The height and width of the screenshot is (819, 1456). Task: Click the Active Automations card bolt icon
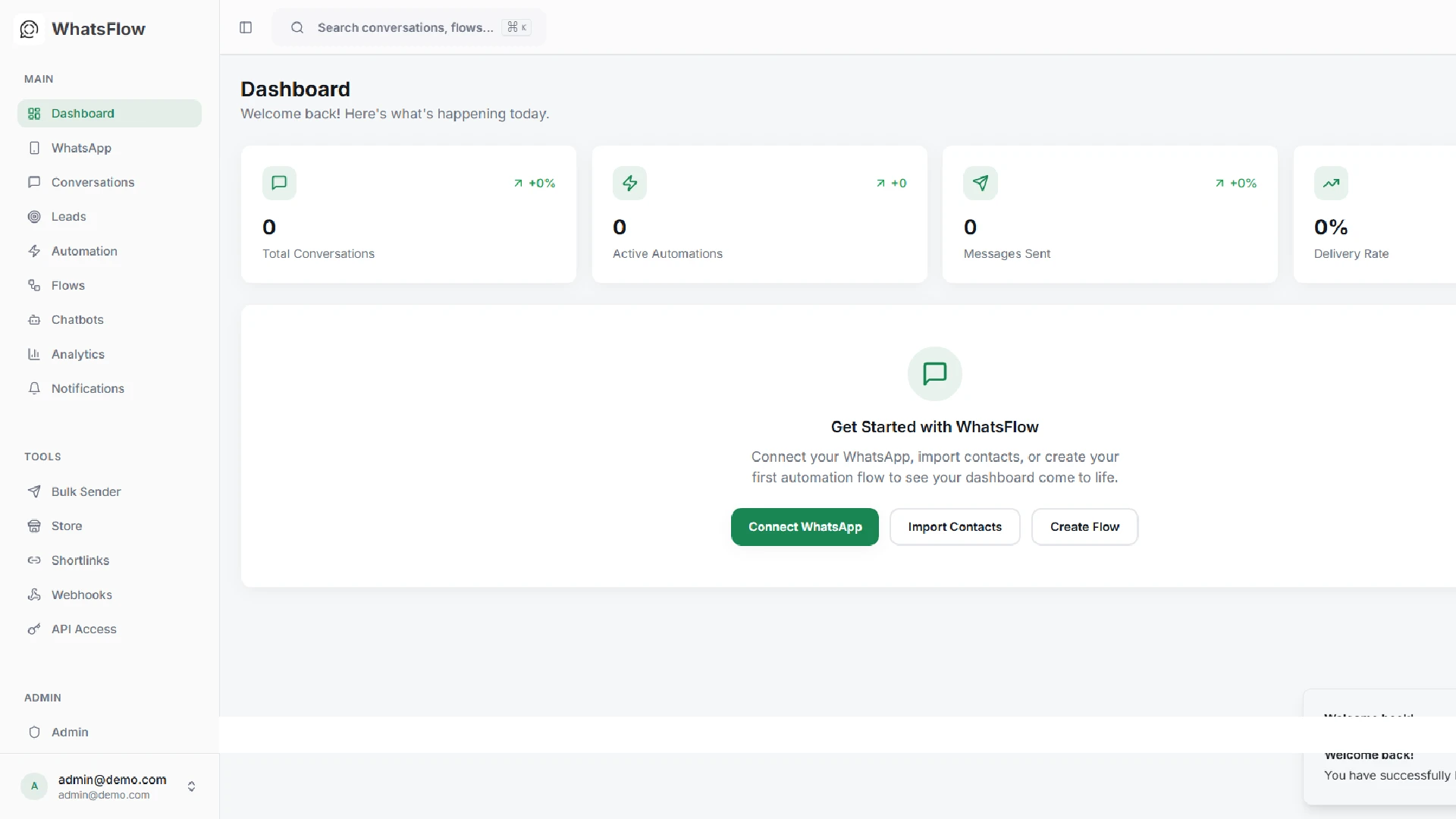tap(629, 183)
